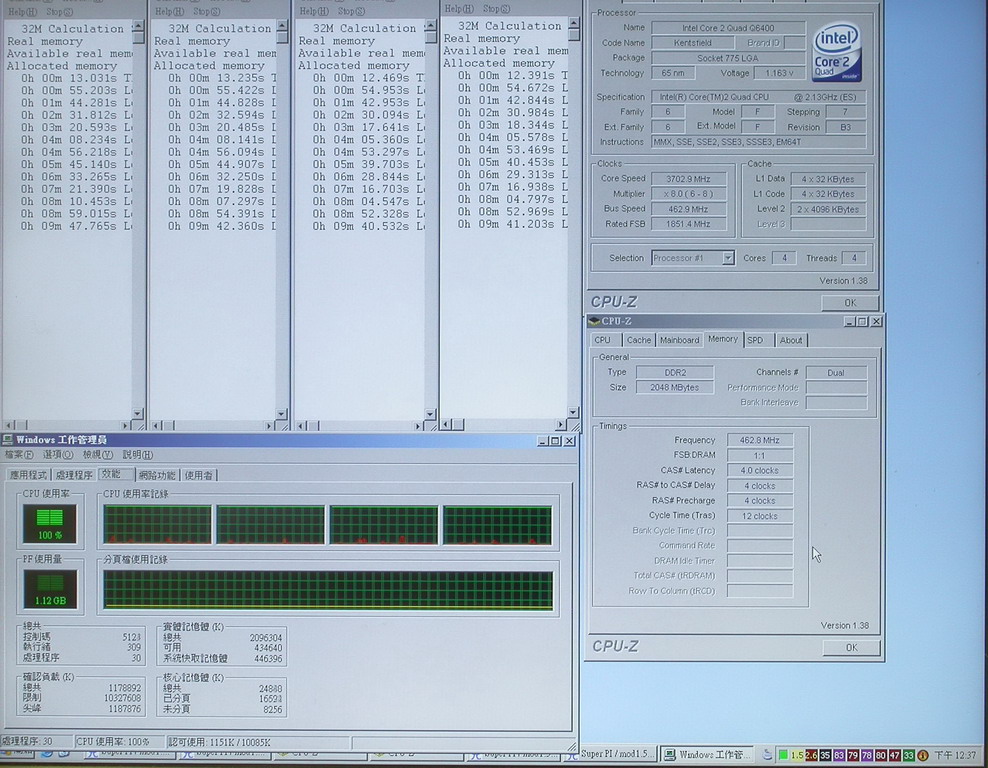Click the CAS# Latency value 4.0 clocks

[x=759, y=471]
